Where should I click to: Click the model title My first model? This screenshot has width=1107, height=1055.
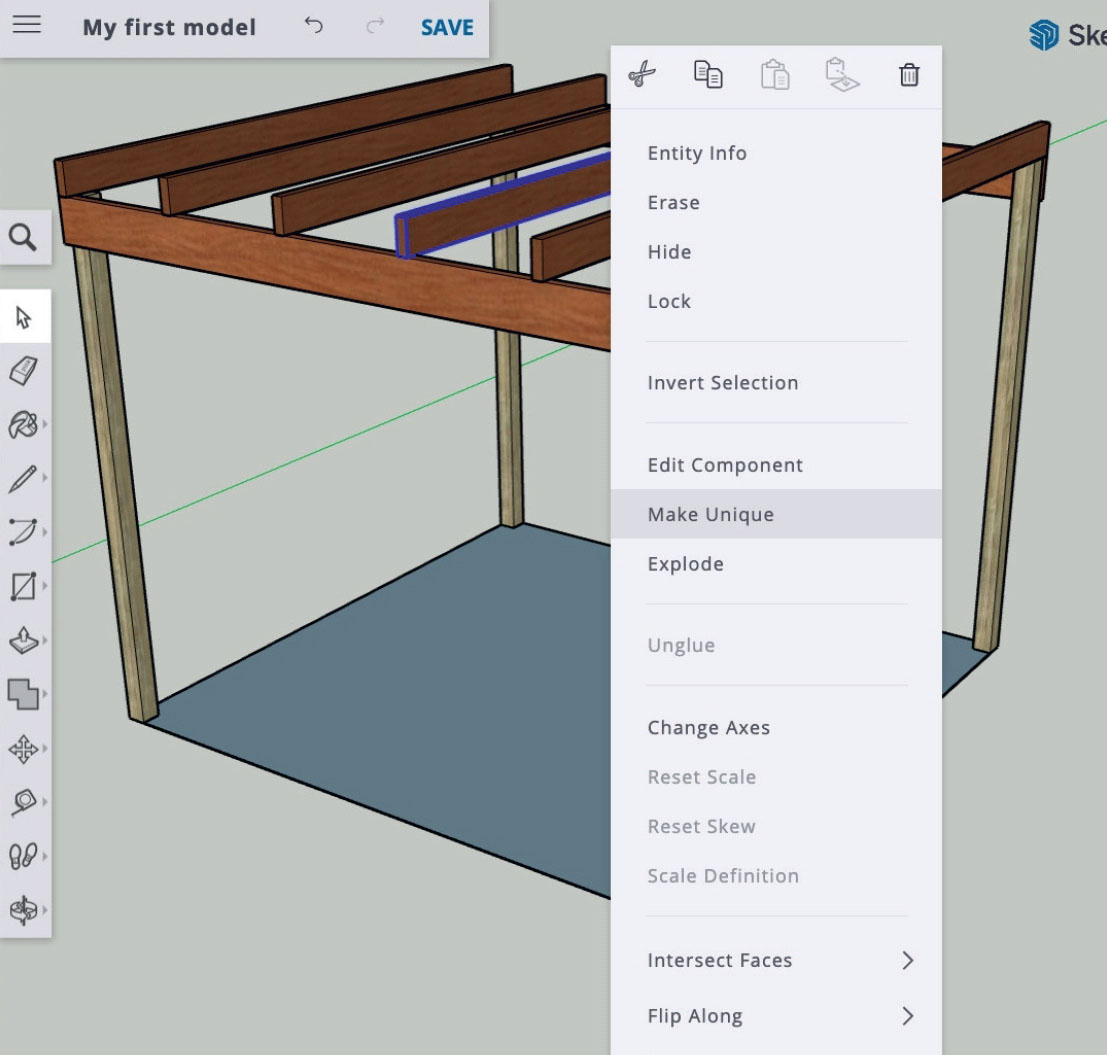168,27
